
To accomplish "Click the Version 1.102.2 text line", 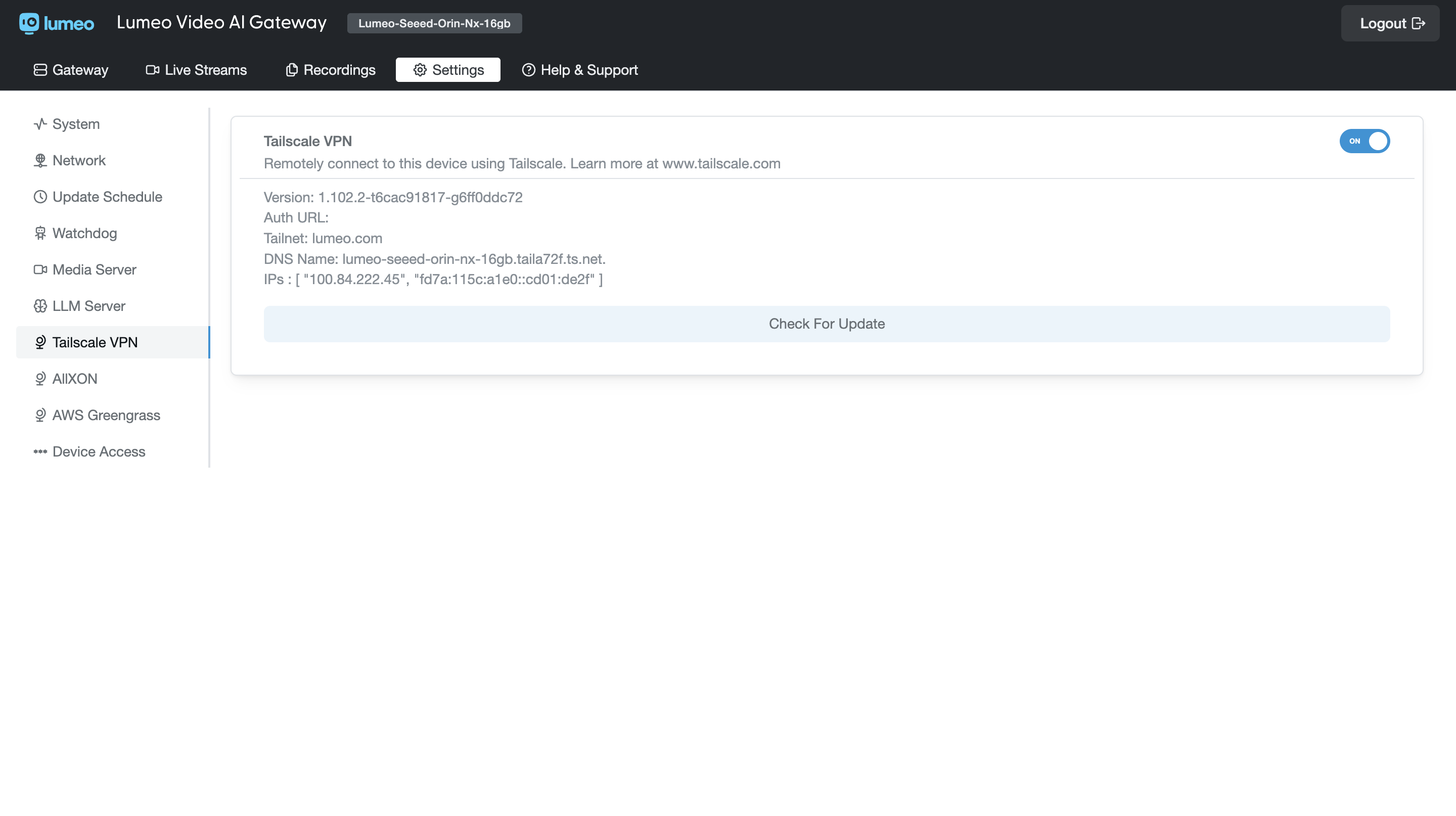I will (393, 197).
